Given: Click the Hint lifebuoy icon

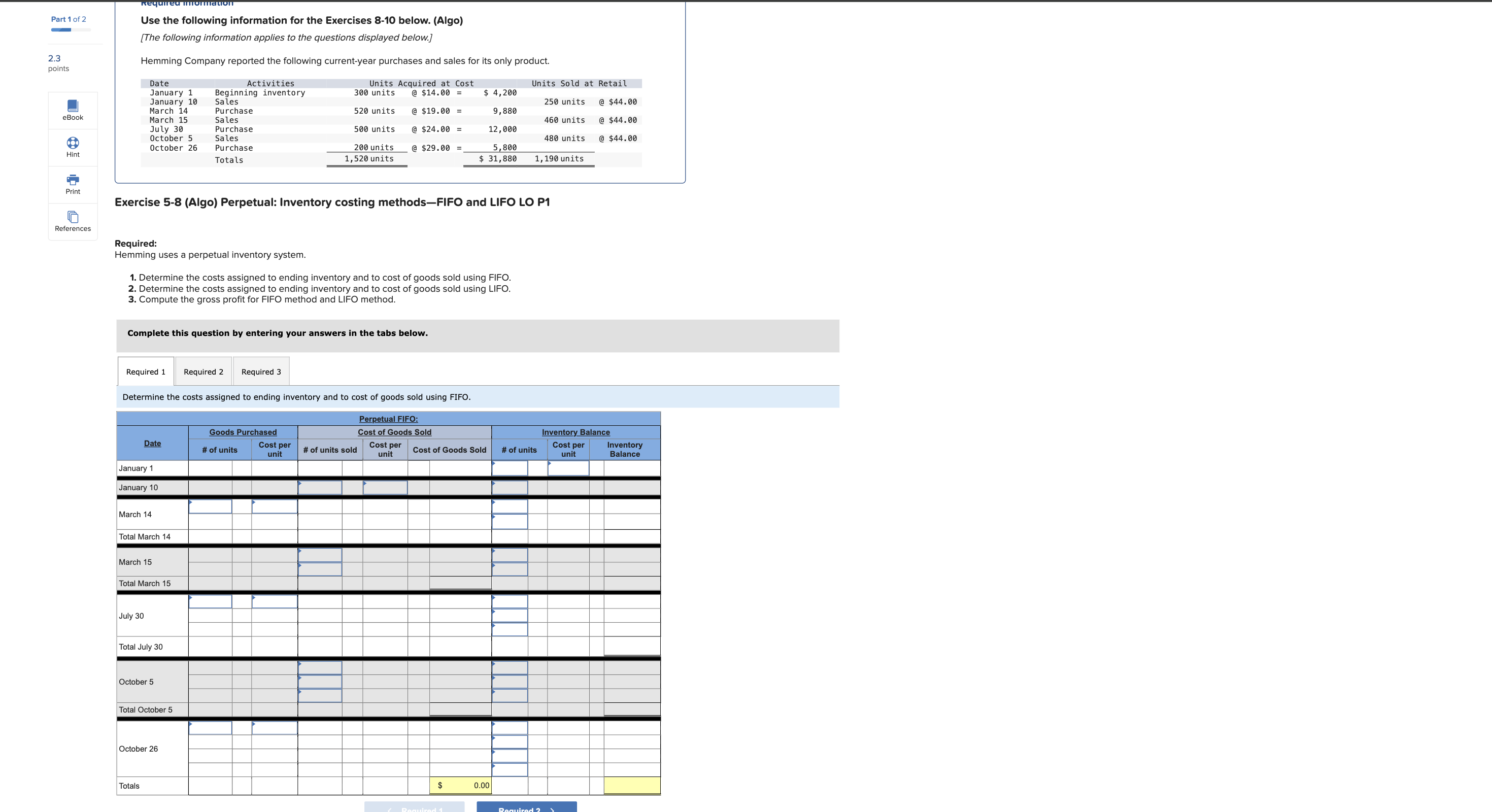Looking at the screenshot, I should pyautogui.click(x=73, y=143).
